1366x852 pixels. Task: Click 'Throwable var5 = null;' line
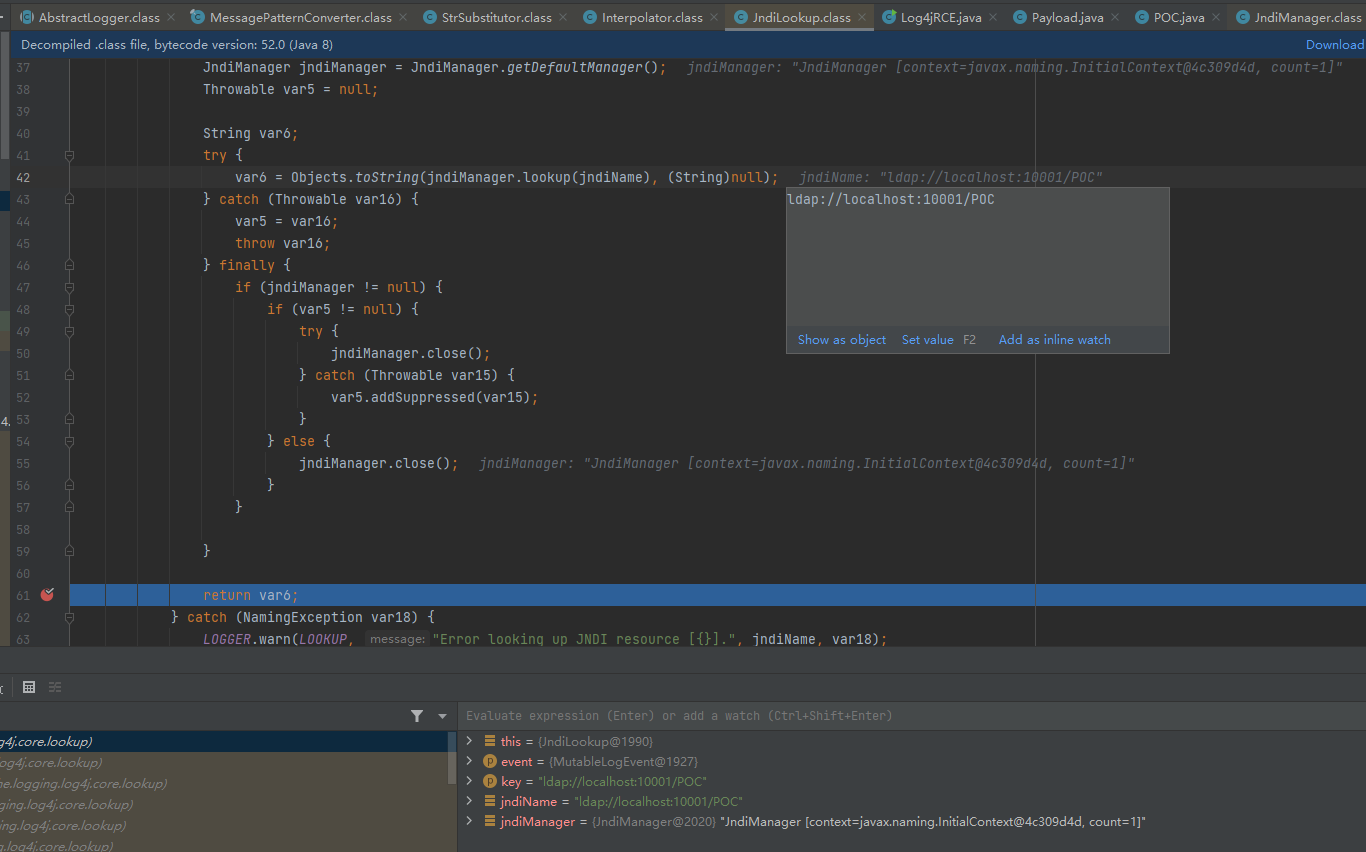[x=291, y=89]
